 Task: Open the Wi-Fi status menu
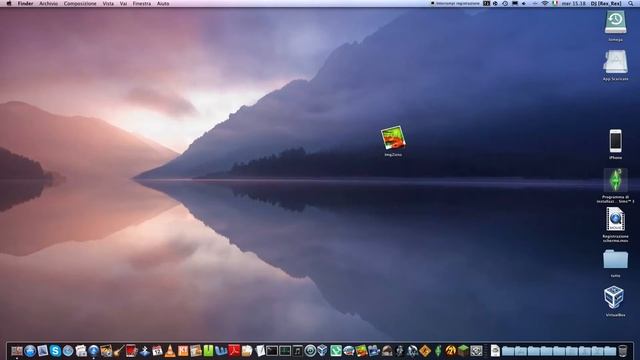pyautogui.click(x=544, y=3)
